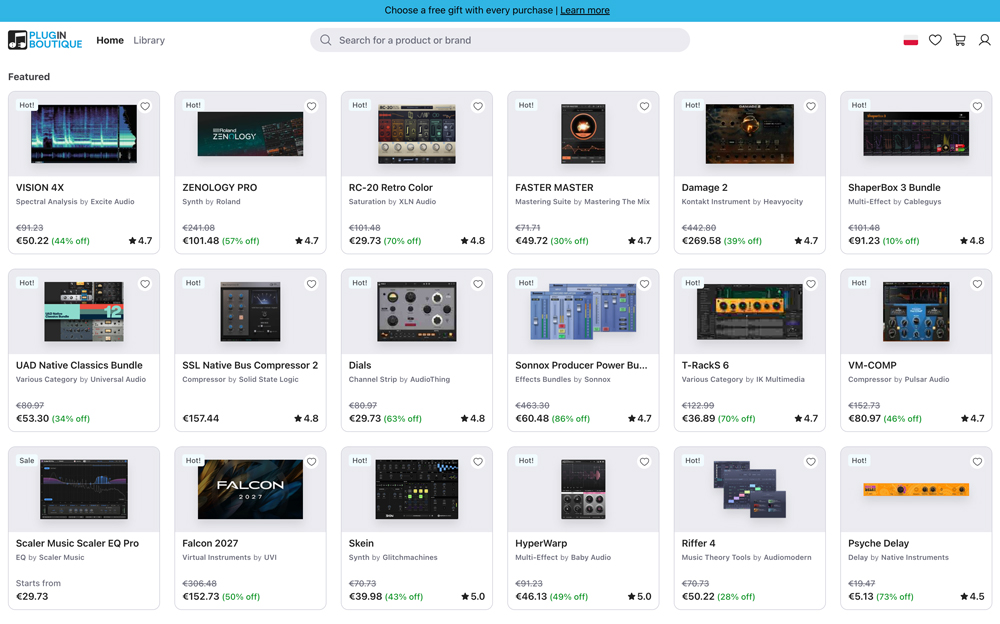Image resolution: width=1000 pixels, height=624 pixels.
Task: Open VISION 4X spectral screenshot thumbnail
Action: click(84, 134)
